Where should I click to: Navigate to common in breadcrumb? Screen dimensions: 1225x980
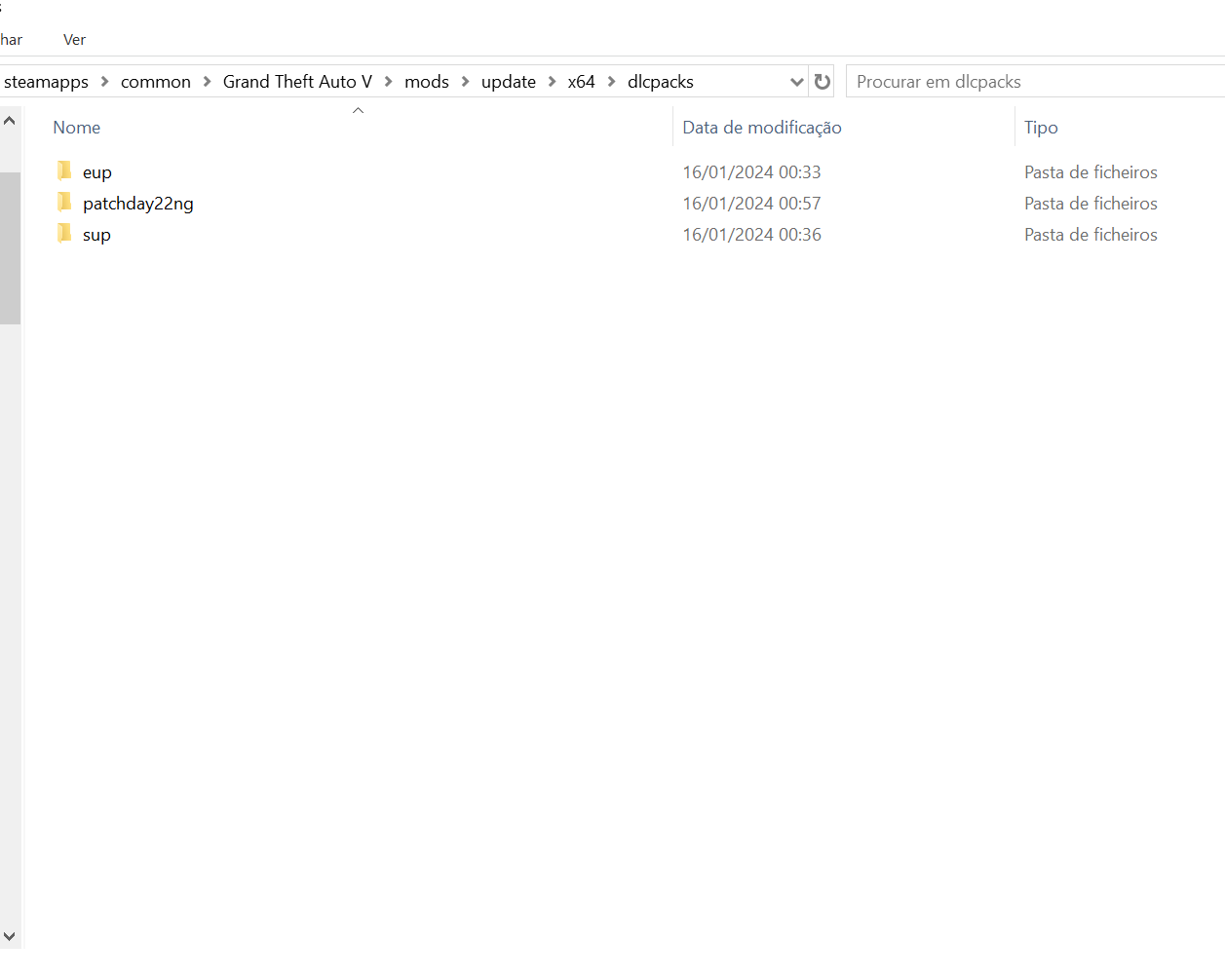click(x=156, y=82)
